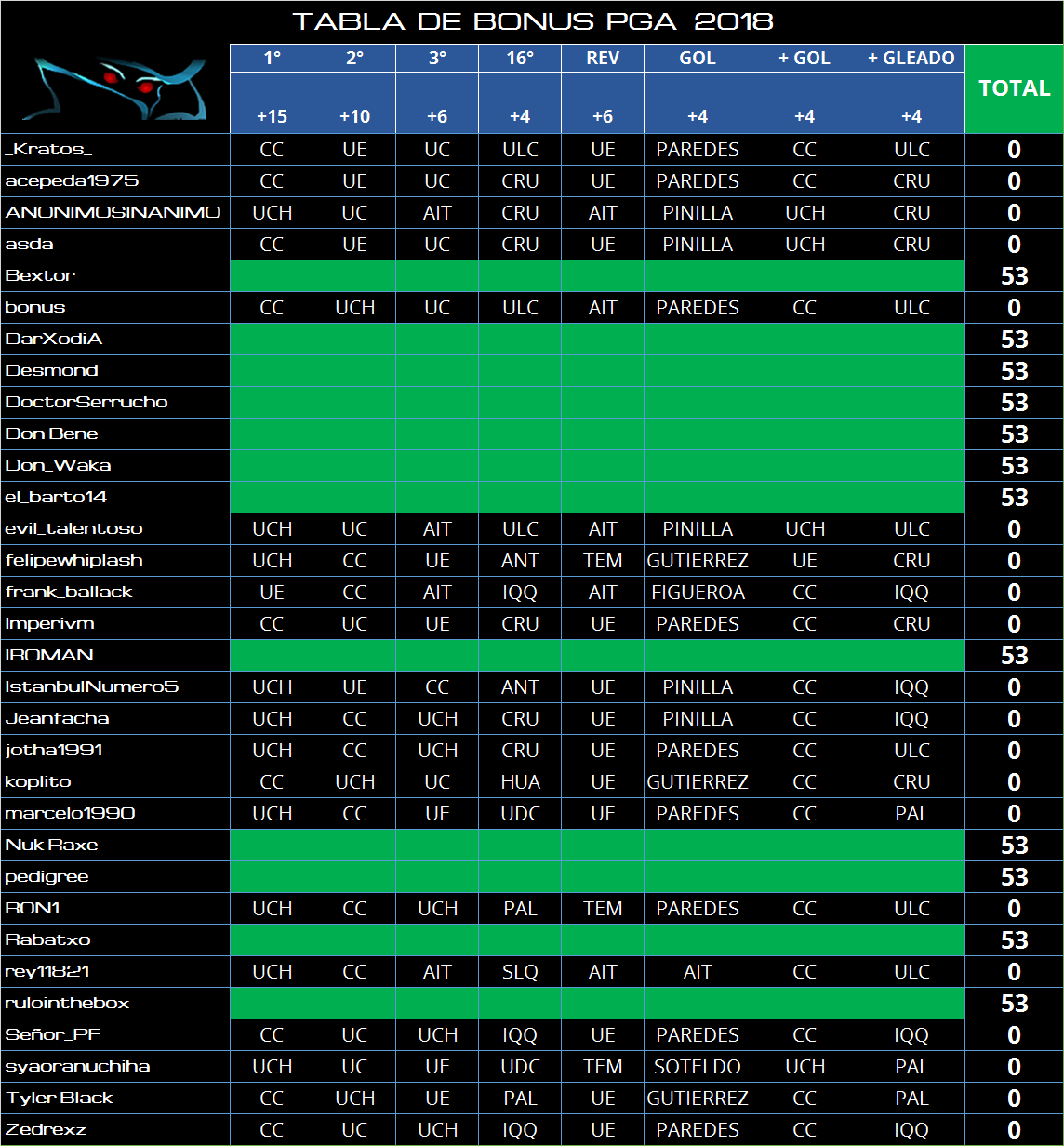This screenshot has width=1064, height=1146.
Task: Click the total 0 in Zedrexz's row
Action: click(1014, 1130)
